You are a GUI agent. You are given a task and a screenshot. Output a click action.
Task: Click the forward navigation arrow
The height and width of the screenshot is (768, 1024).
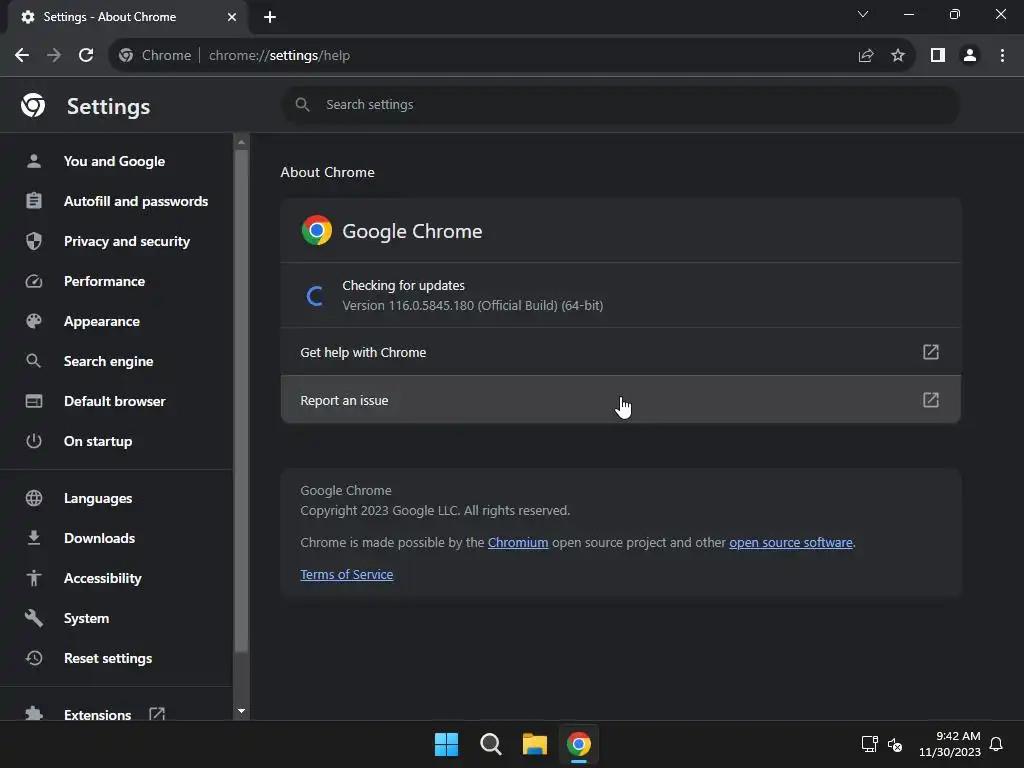click(x=54, y=56)
